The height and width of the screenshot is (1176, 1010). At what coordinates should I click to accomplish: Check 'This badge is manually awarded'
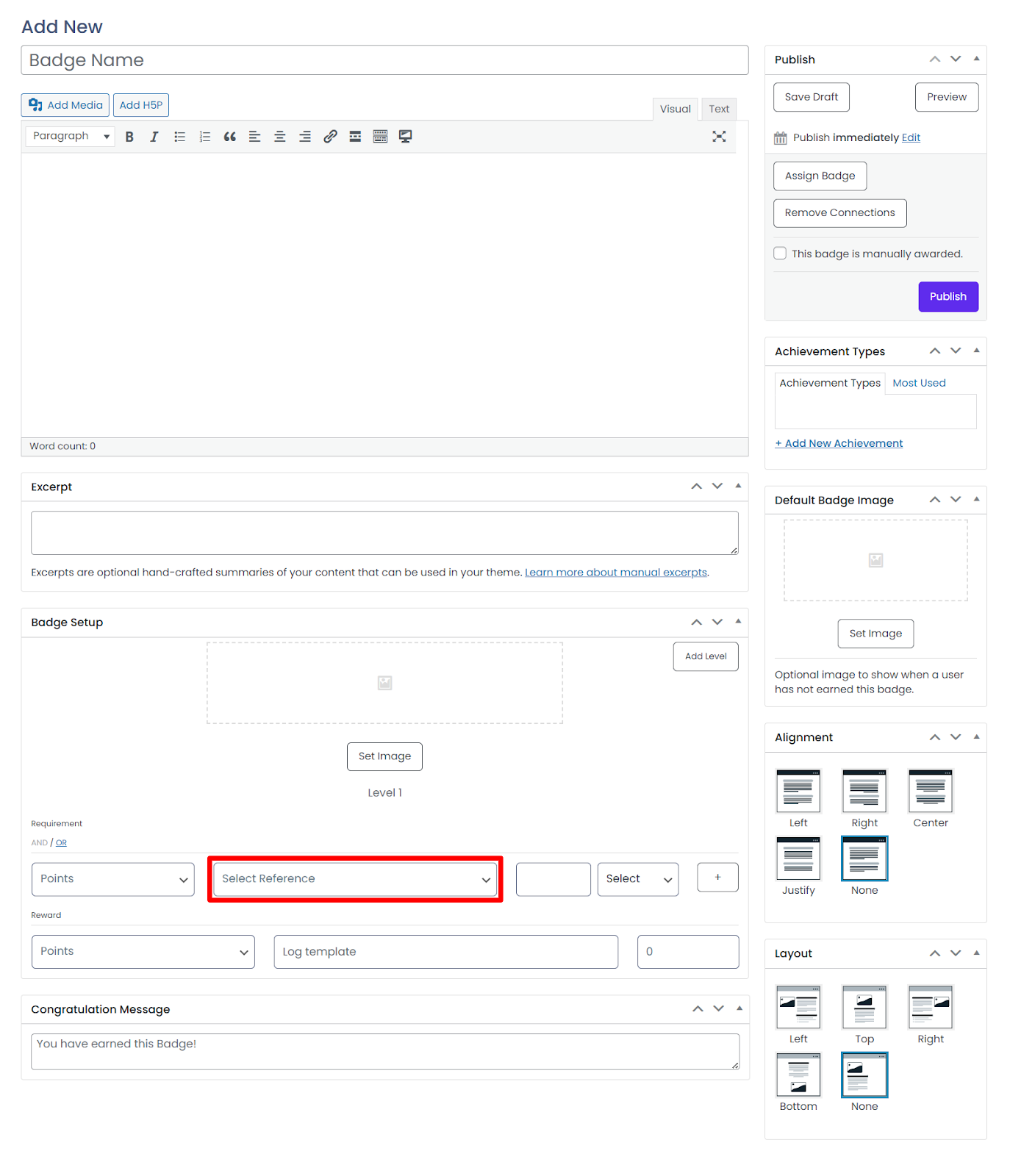pyautogui.click(x=780, y=254)
